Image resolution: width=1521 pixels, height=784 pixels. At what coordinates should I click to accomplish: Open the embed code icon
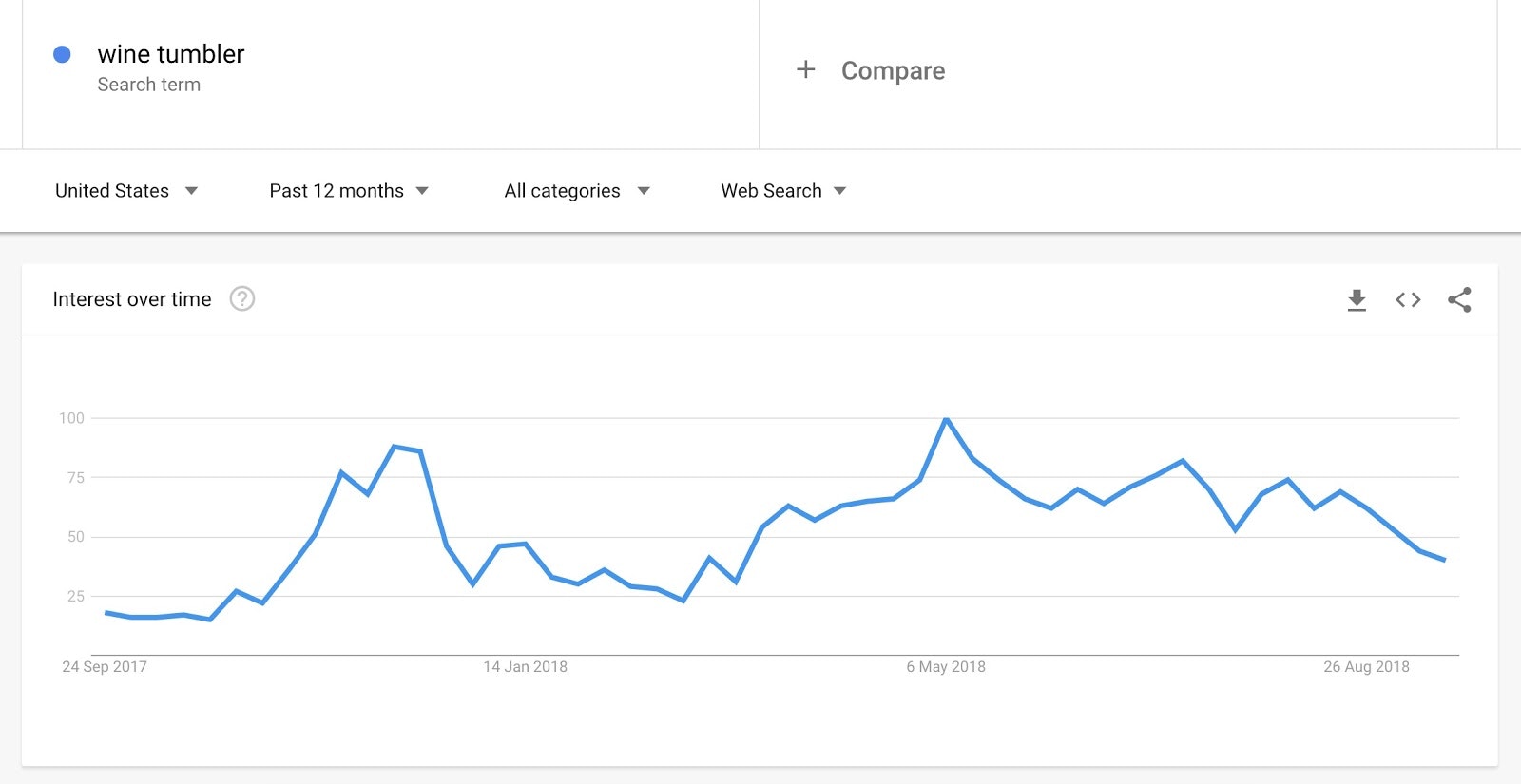coord(1408,300)
